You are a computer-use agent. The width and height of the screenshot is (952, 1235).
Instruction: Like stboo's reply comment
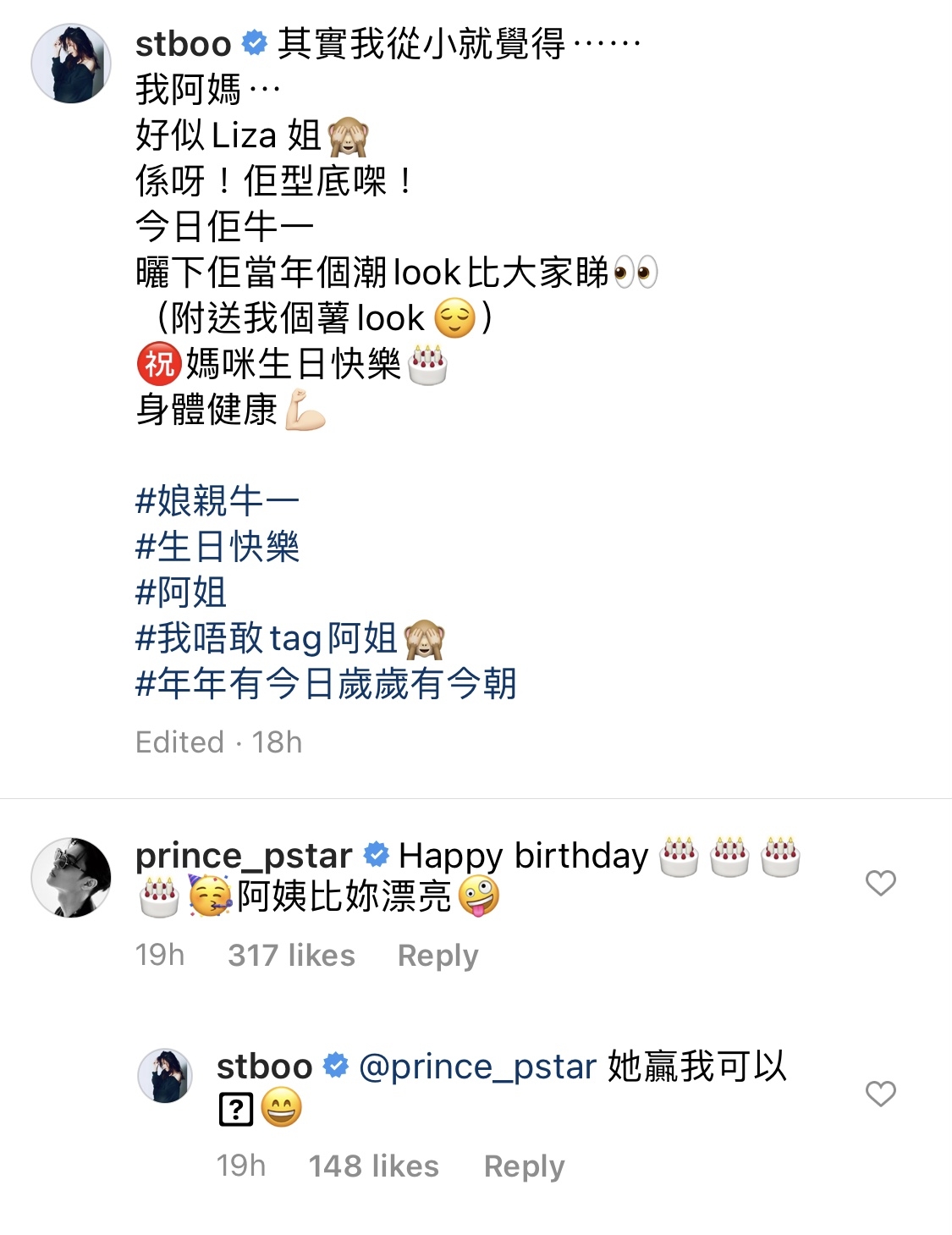(x=880, y=1094)
